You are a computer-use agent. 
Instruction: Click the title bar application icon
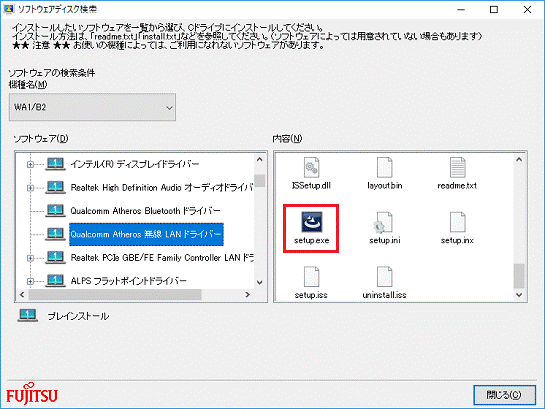(x=8, y=9)
